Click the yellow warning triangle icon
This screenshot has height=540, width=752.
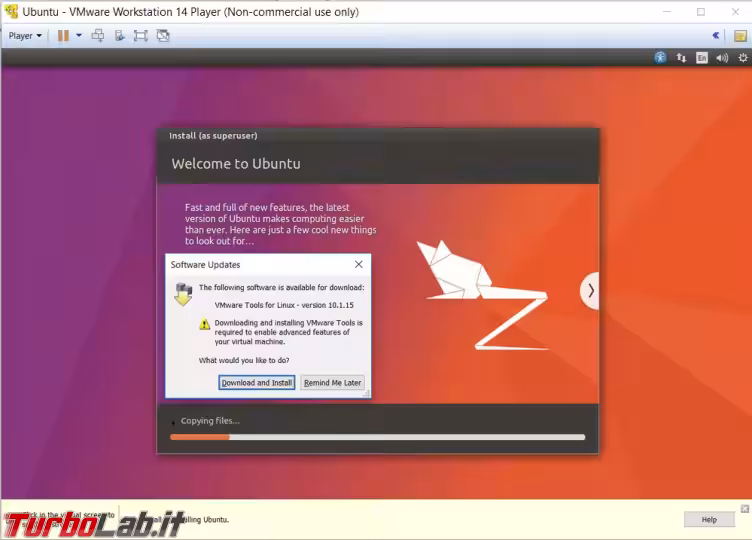[x=205, y=324]
